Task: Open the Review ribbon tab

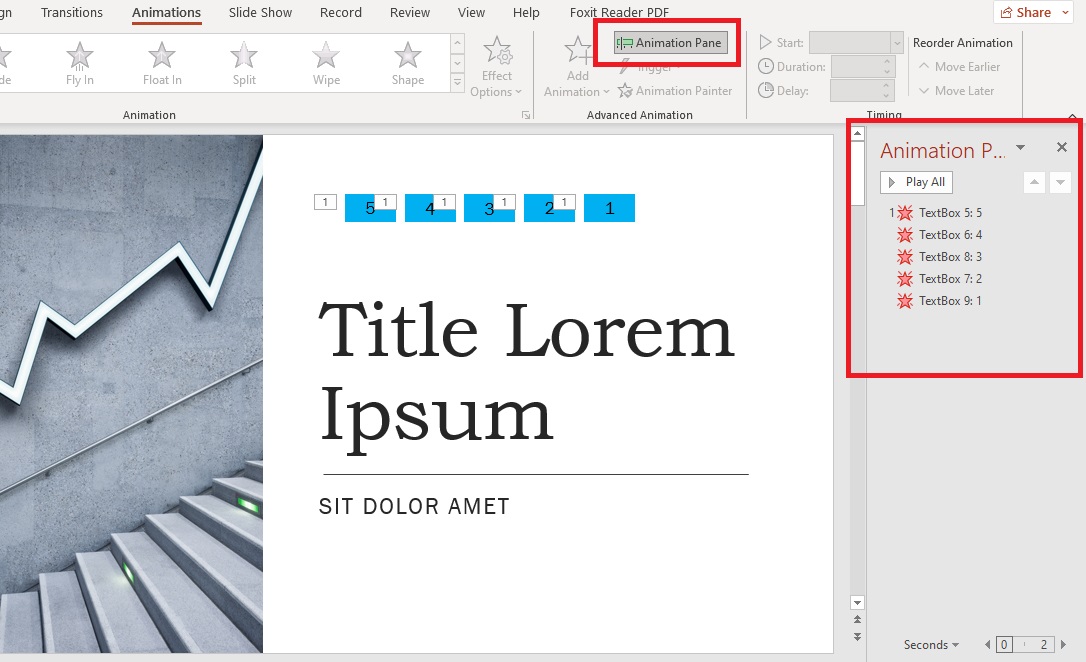Action: tap(409, 13)
